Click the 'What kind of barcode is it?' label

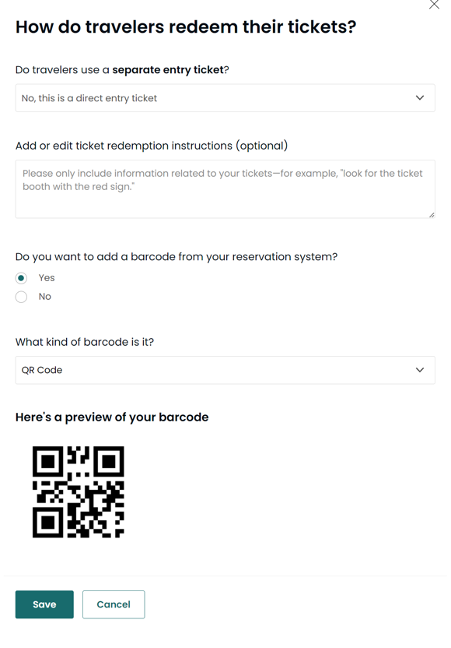pyautogui.click(x=85, y=342)
